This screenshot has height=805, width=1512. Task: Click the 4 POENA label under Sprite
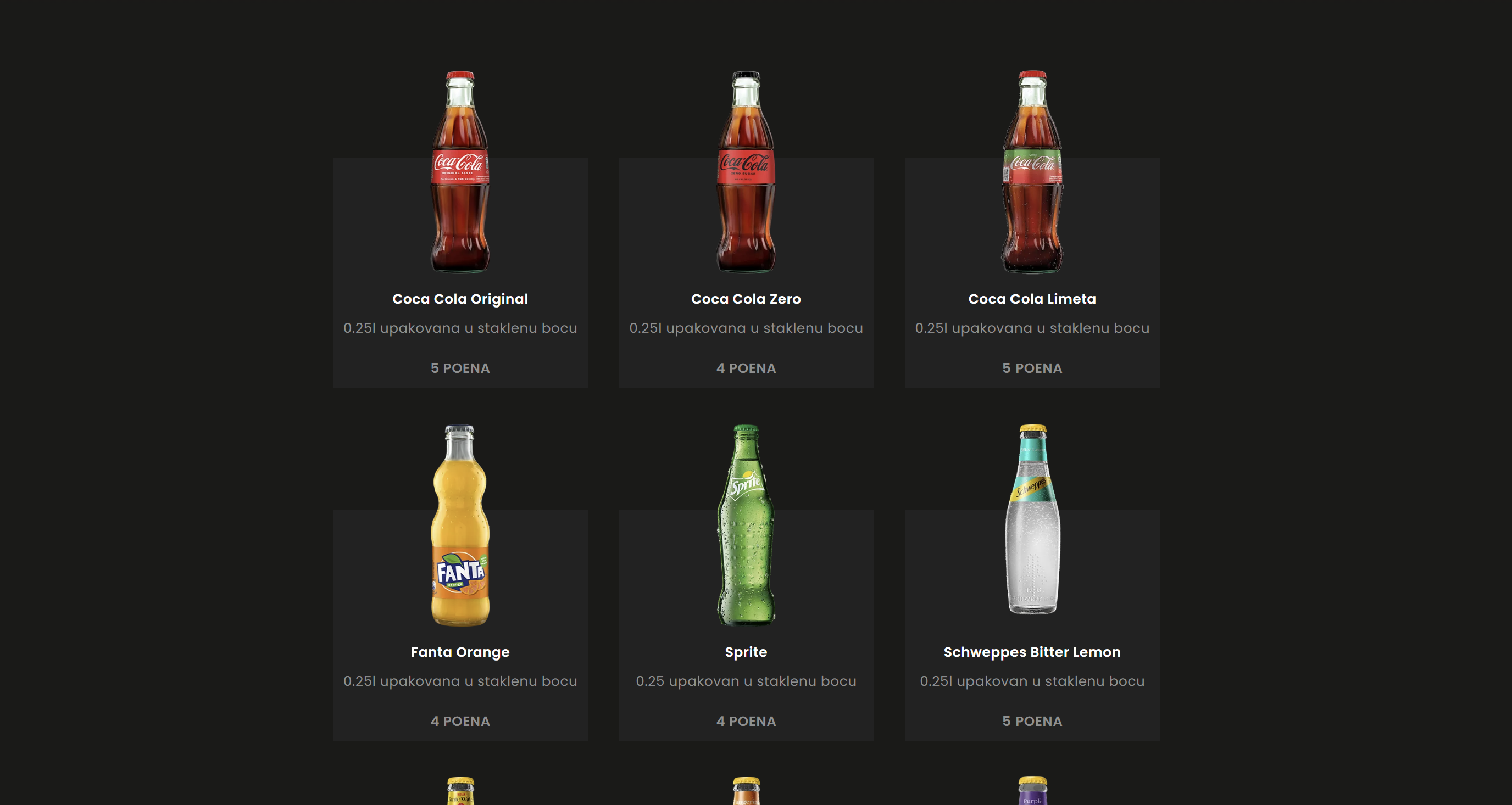click(x=746, y=721)
